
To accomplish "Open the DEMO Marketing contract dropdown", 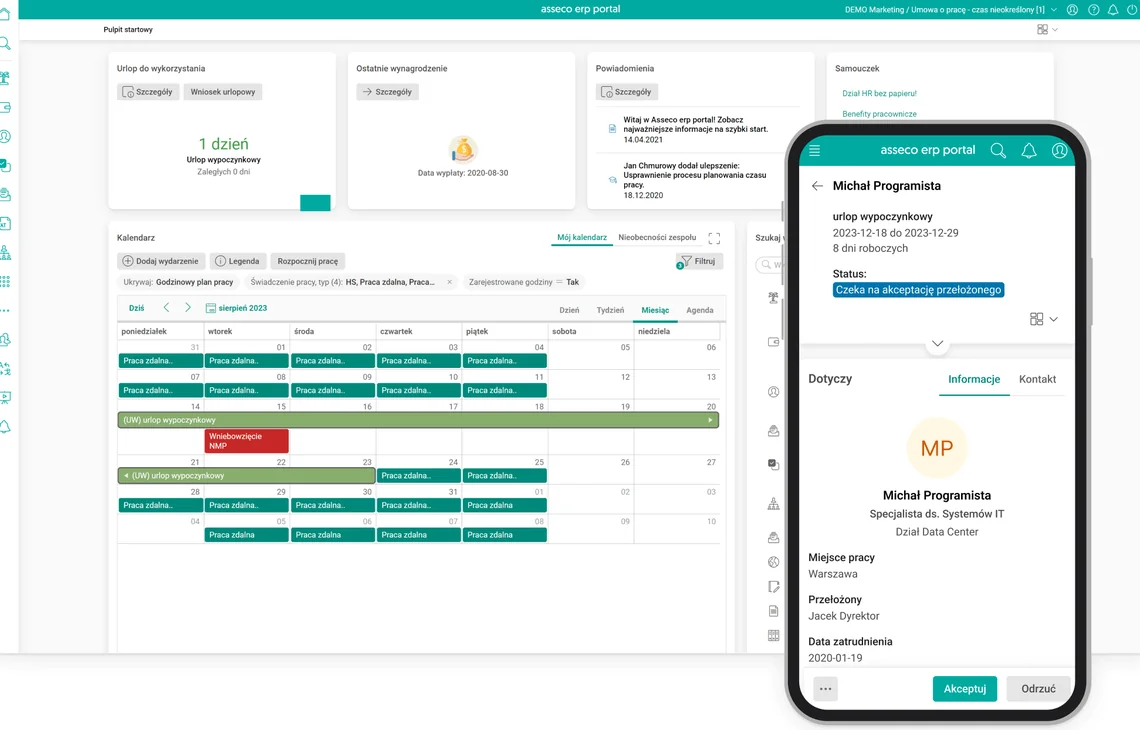I will 951,9.
